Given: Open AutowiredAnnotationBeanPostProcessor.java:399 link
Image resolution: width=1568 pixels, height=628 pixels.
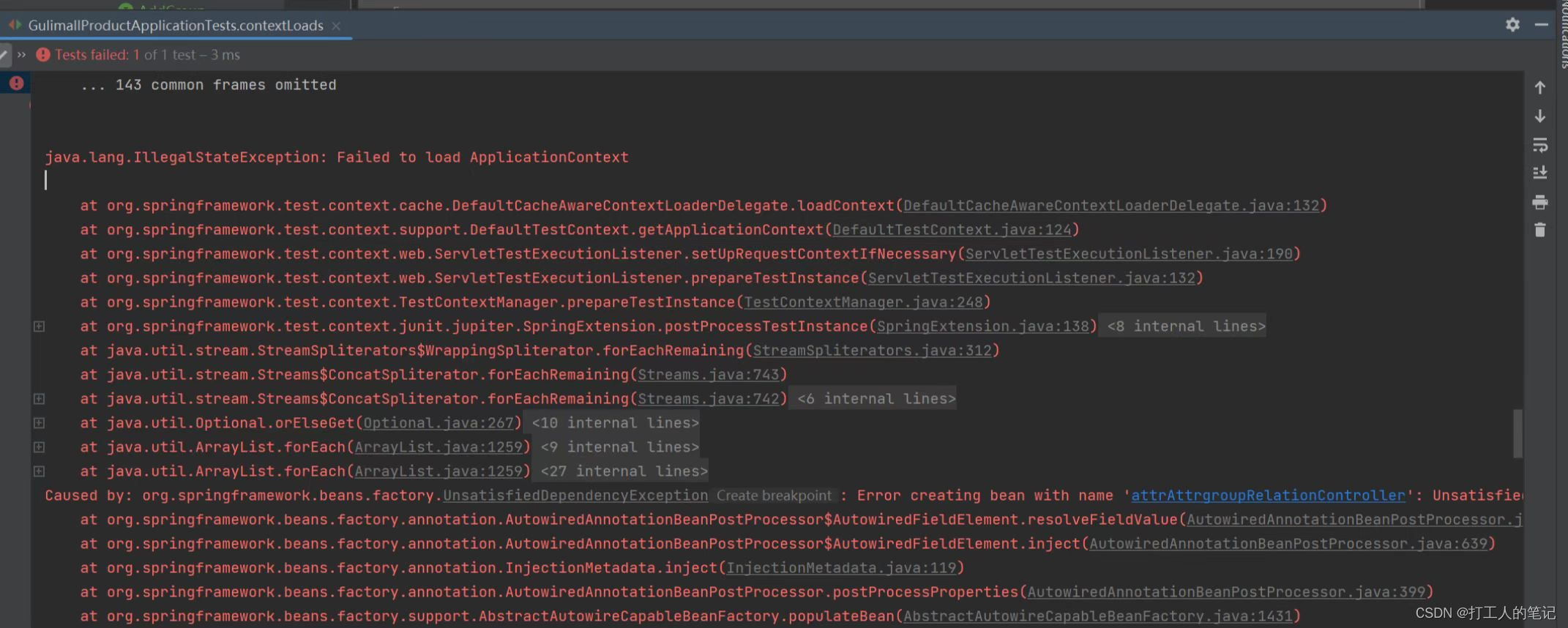Looking at the screenshot, I should tap(1226, 592).
